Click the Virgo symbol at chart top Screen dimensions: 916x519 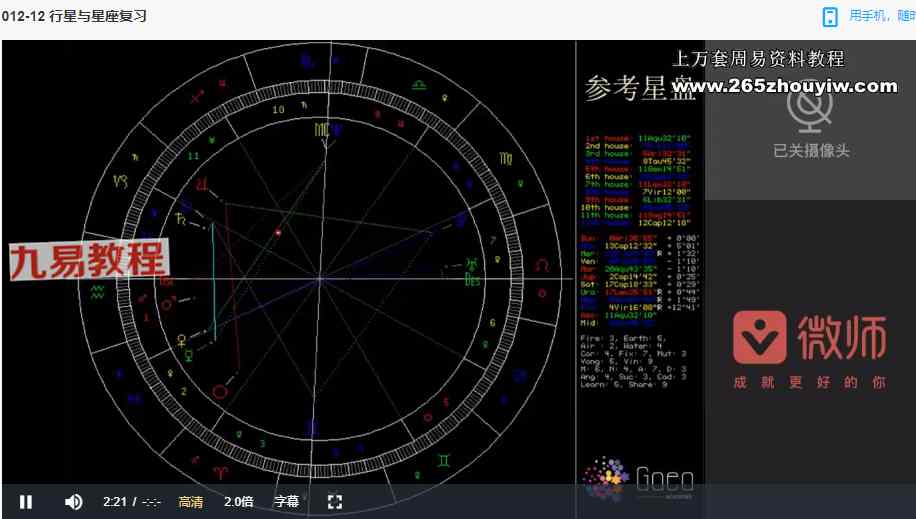coord(321,130)
